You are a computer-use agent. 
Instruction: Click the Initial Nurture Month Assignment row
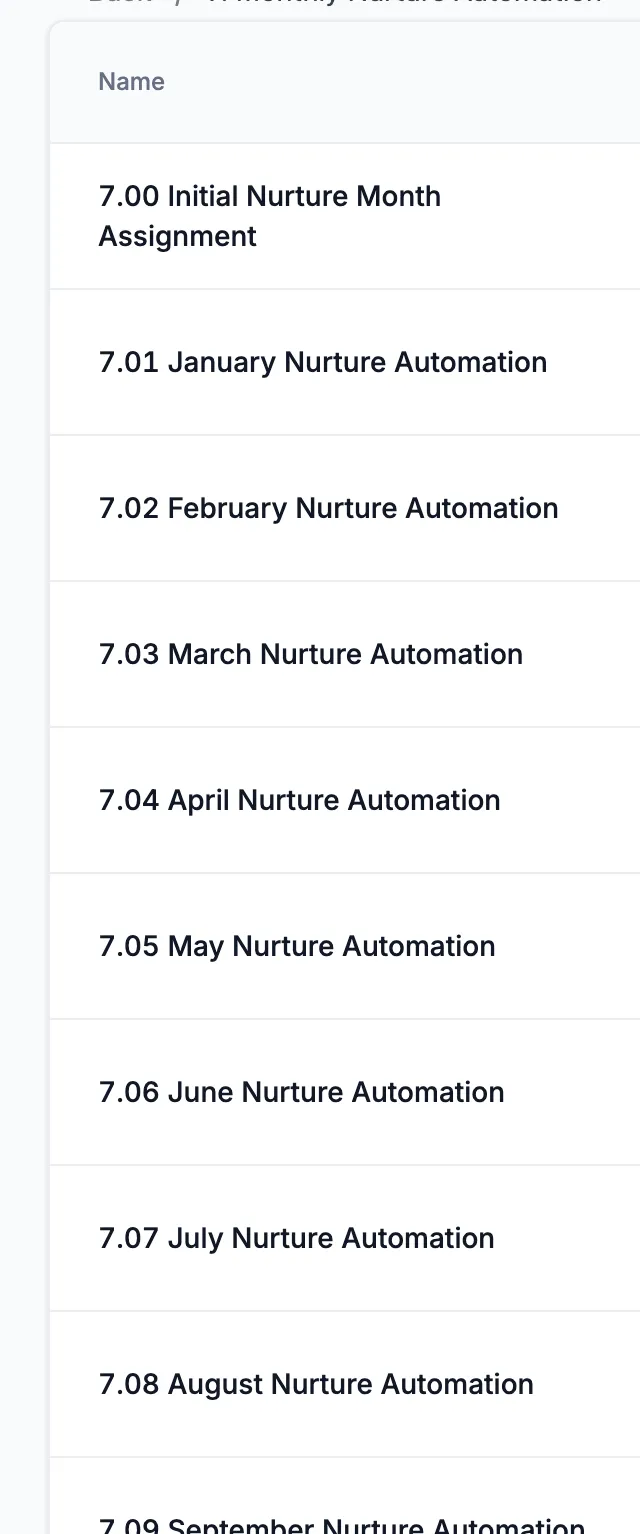pos(345,216)
